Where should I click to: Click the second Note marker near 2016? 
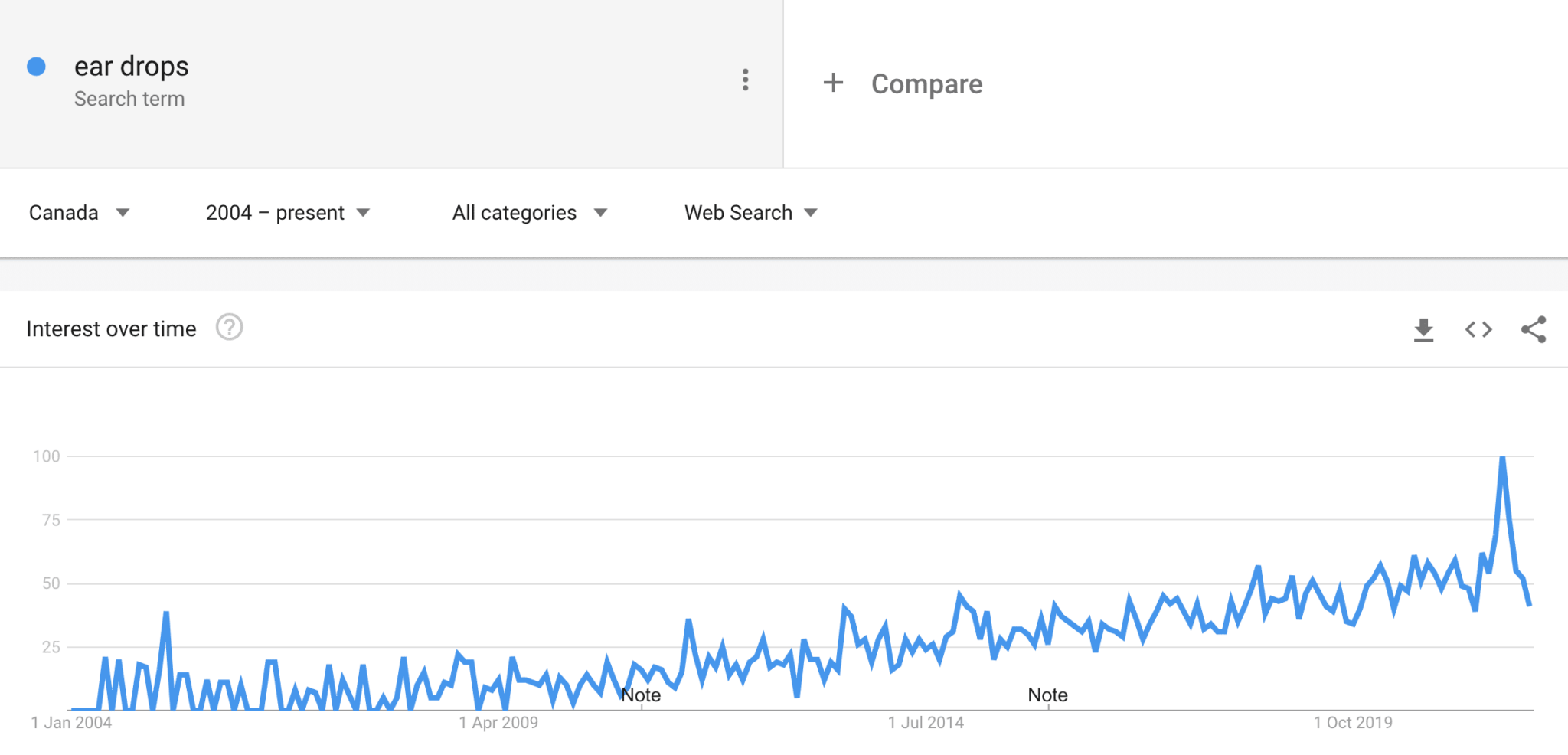[1047, 695]
